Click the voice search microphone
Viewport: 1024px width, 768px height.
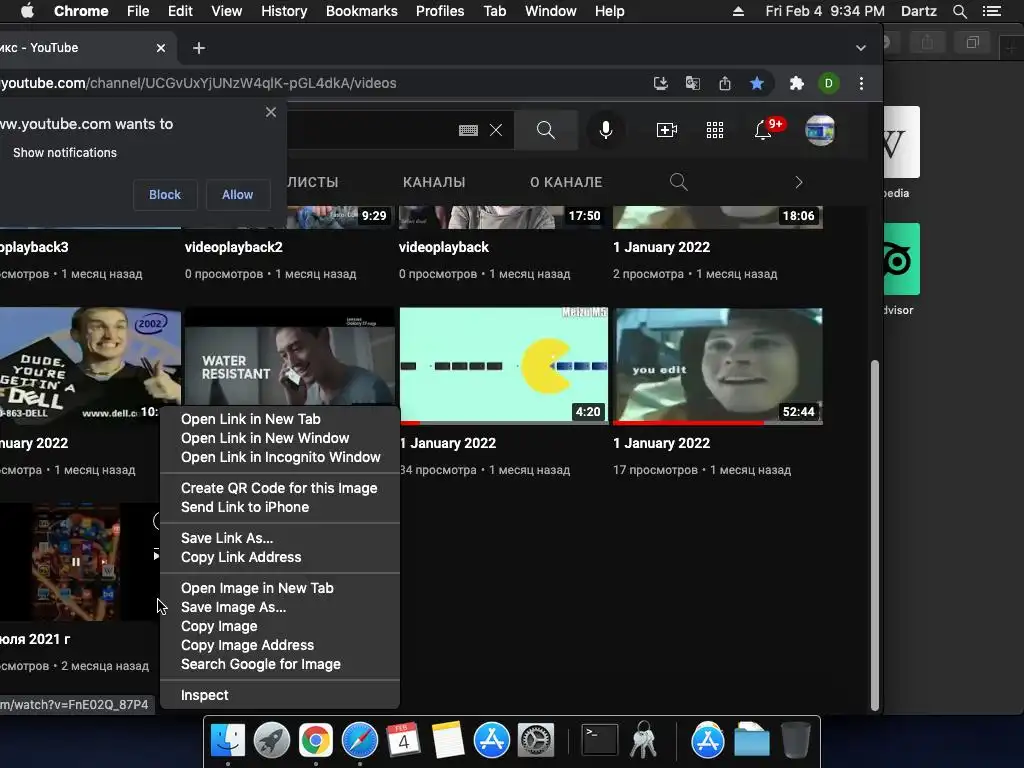click(x=606, y=130)
